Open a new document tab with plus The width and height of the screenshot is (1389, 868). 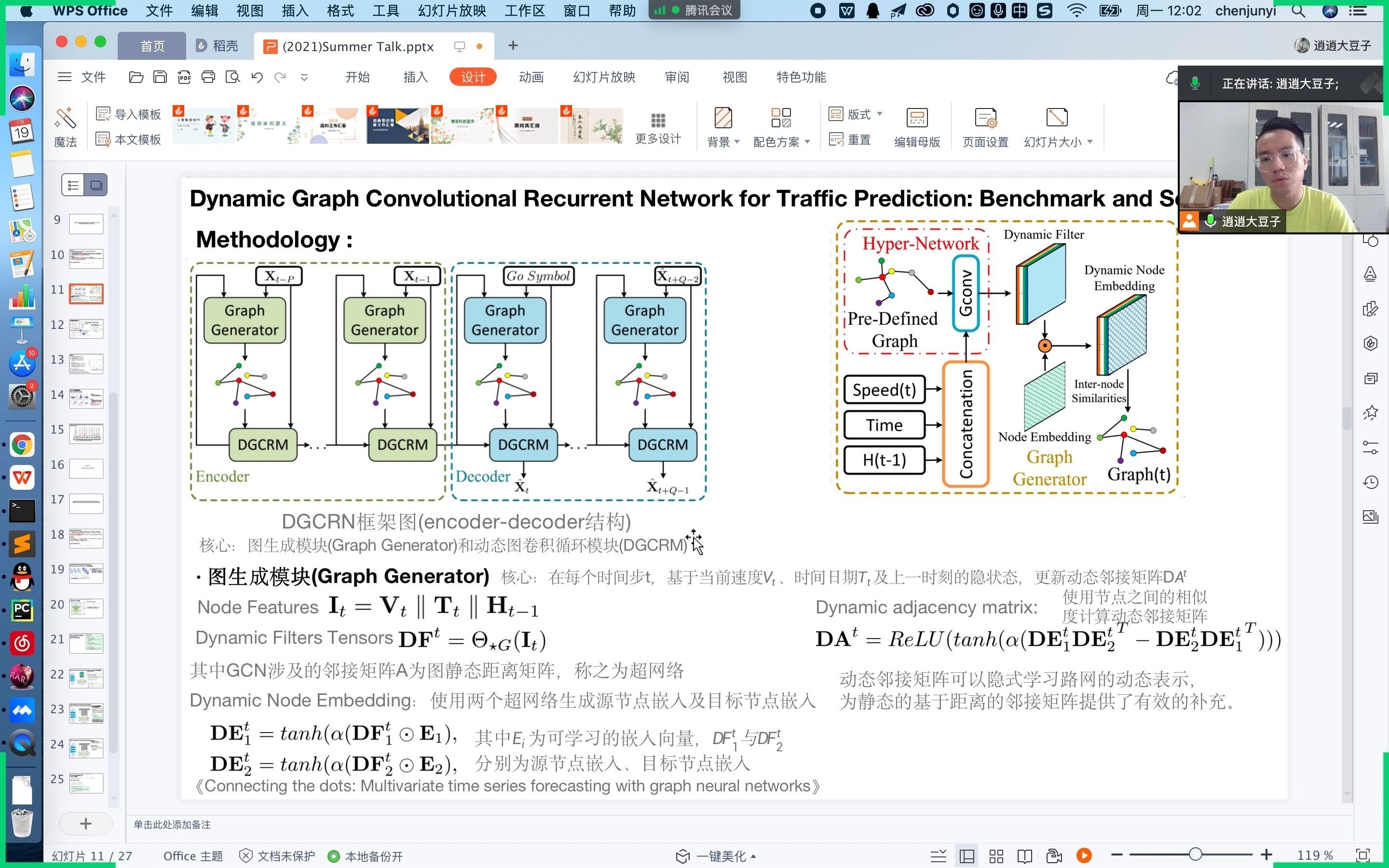[513, 45]
